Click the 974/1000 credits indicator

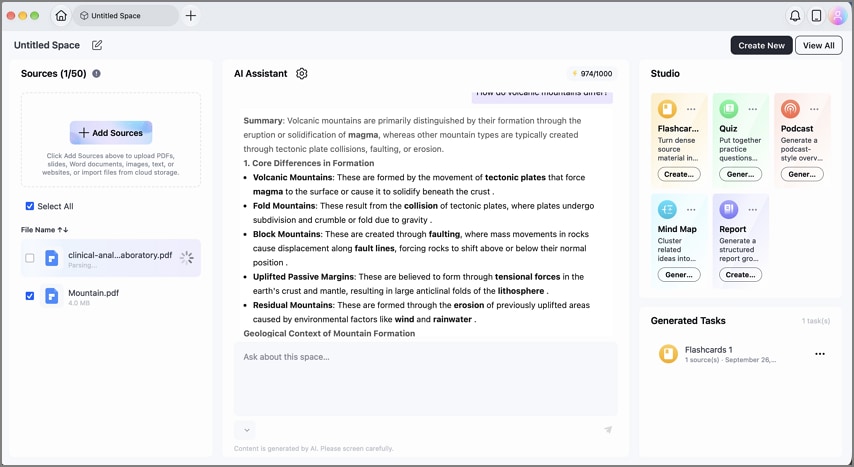[591, 74]
